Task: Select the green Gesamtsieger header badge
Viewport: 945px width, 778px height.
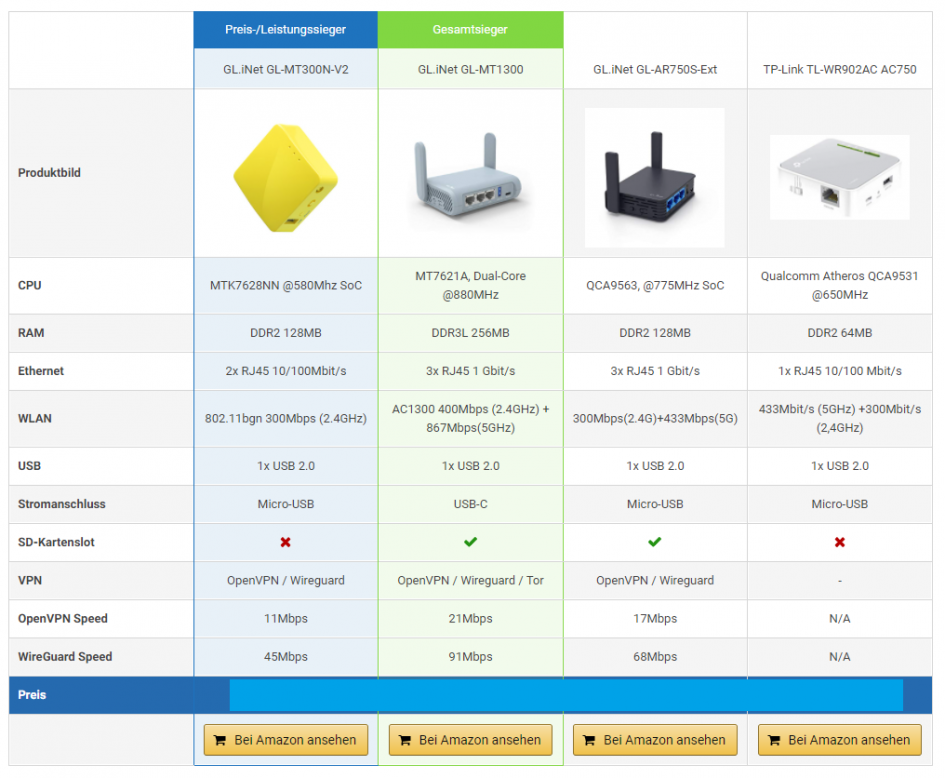Action: 470,30
